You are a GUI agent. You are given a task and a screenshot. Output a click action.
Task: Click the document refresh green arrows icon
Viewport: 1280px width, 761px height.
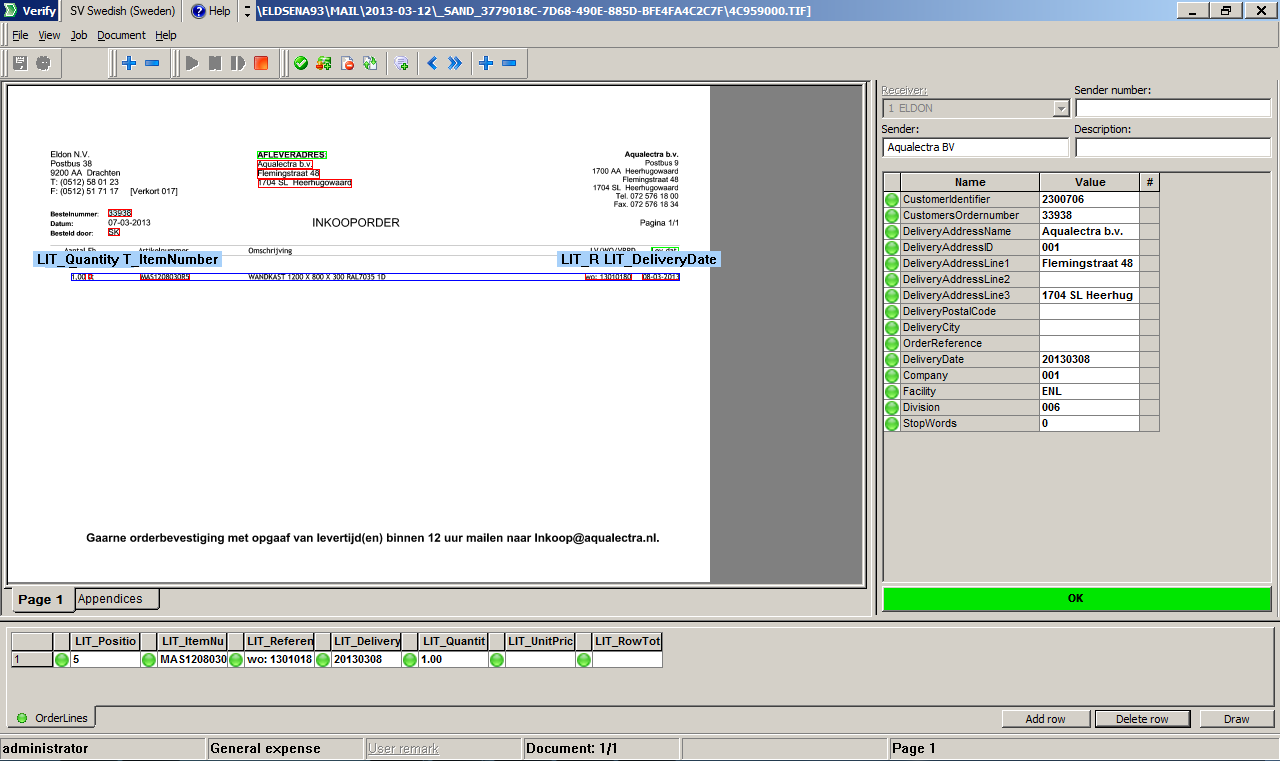click(370, 63)
